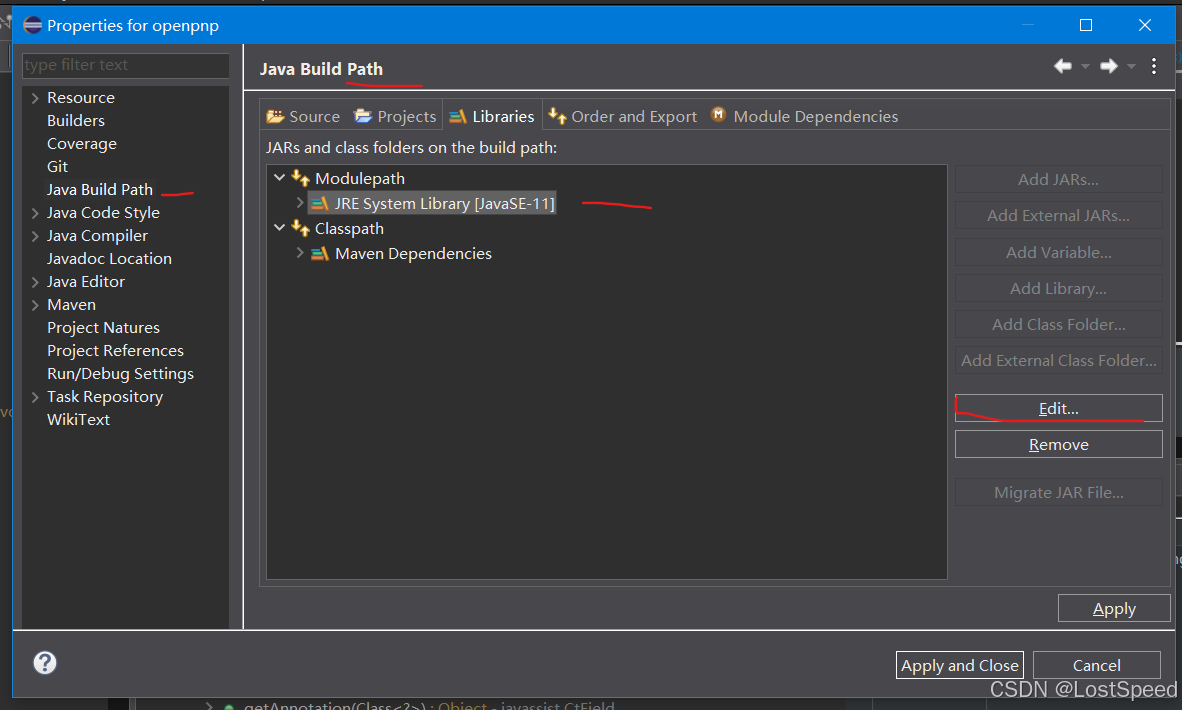Click Apply and Close
Screen dimensions: 1182x710
(959, 664)
